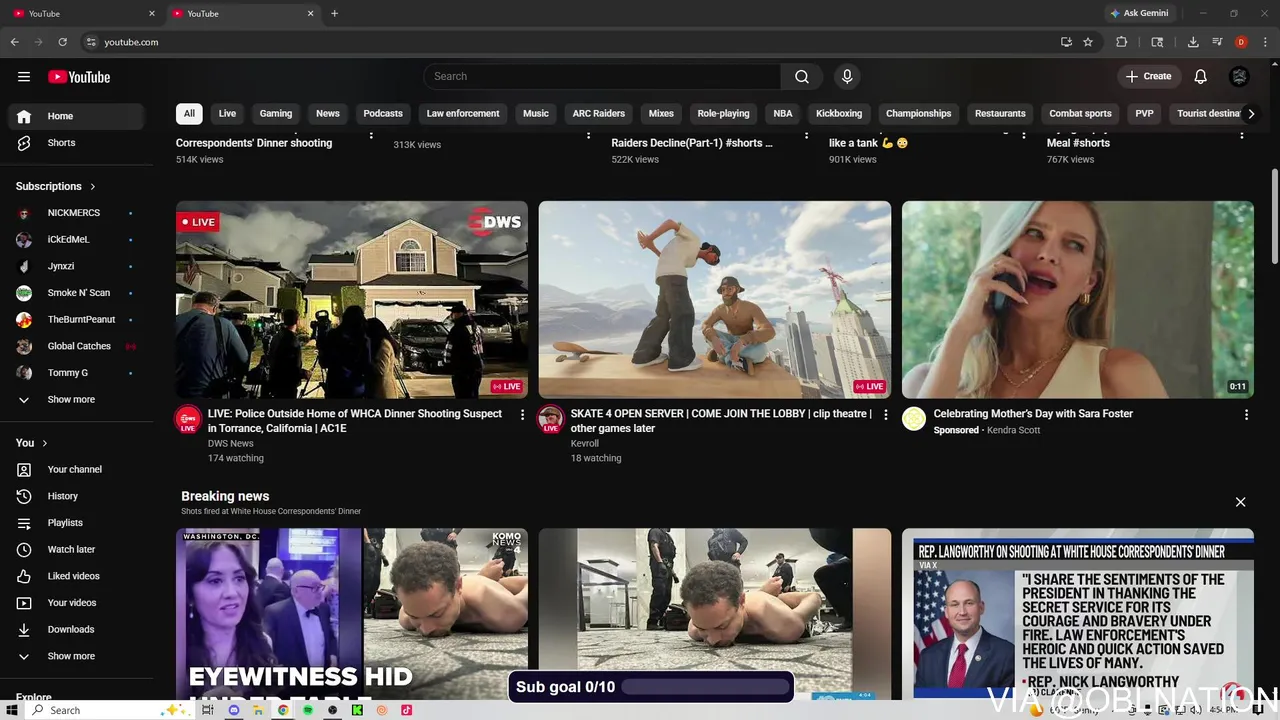Open the Global Catches channel

(x=78, y=346)
